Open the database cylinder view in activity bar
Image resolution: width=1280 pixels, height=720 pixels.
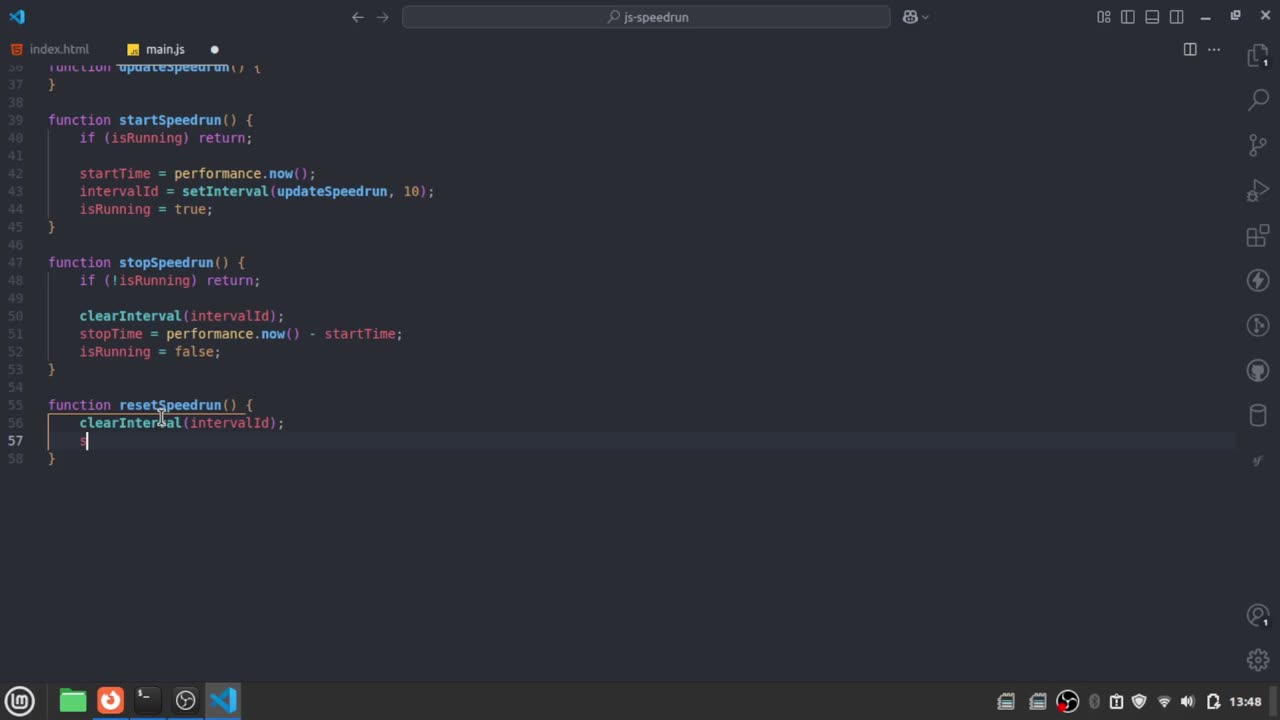click(x=1258, y=416)
